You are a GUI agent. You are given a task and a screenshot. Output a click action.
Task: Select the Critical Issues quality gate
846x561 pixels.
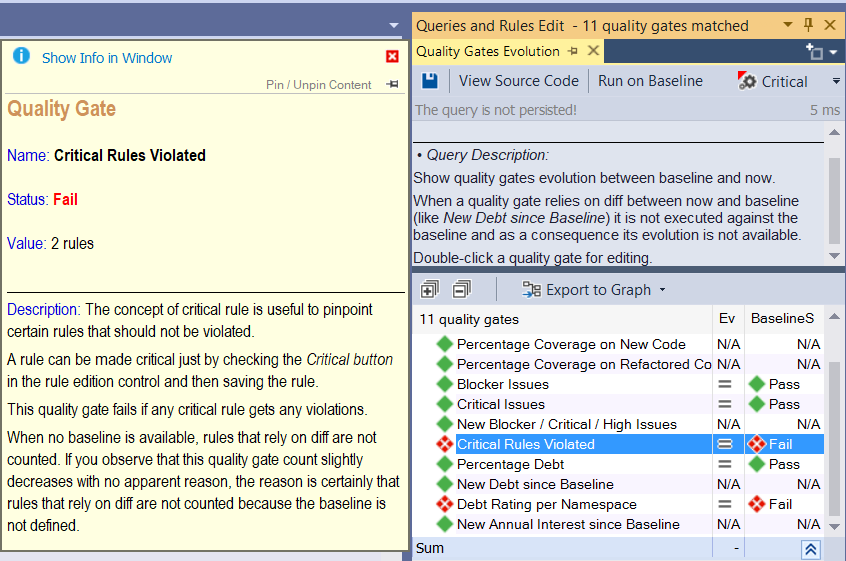tap(501, 404)
